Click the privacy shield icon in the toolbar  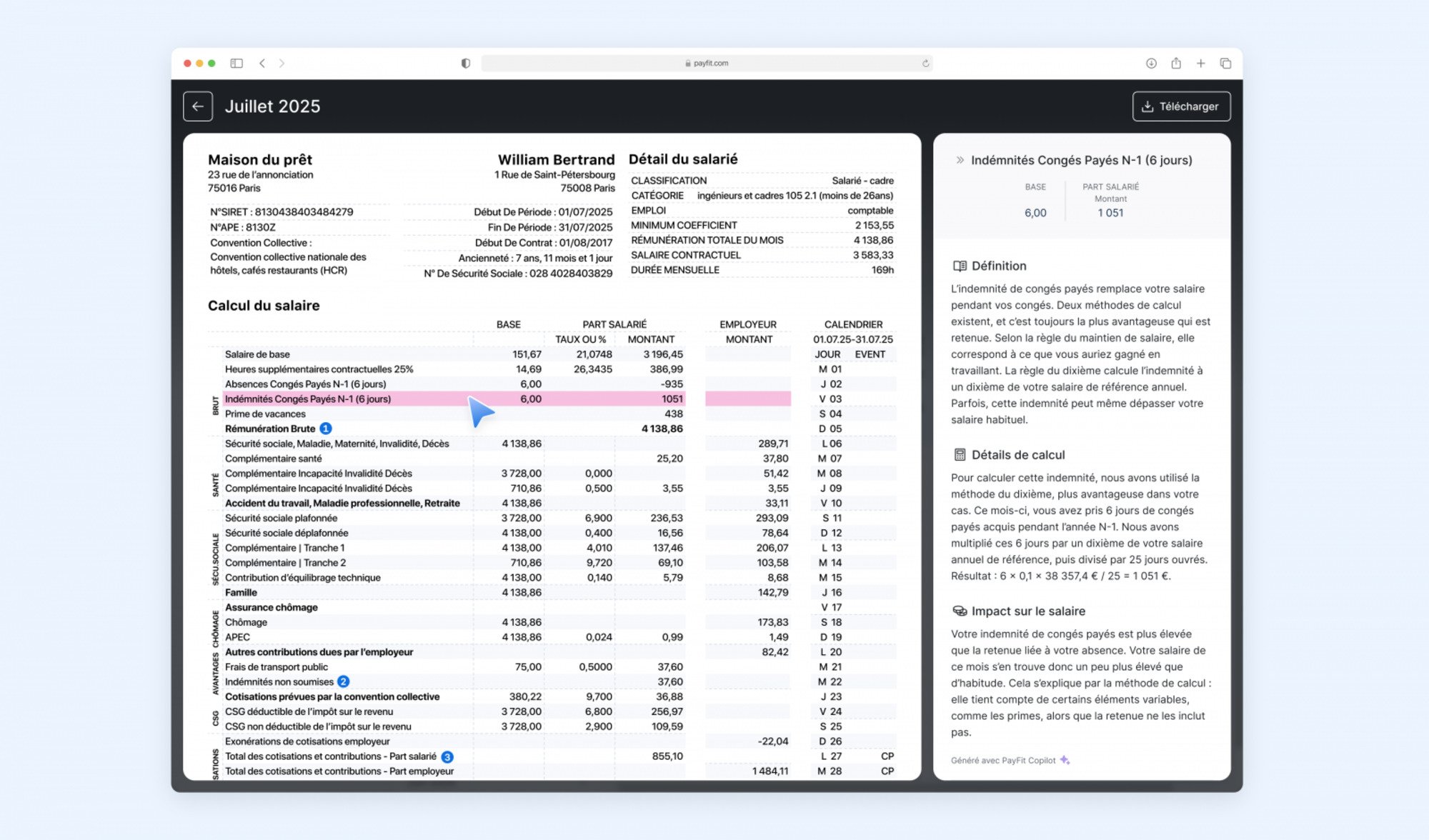pos(467,63)
